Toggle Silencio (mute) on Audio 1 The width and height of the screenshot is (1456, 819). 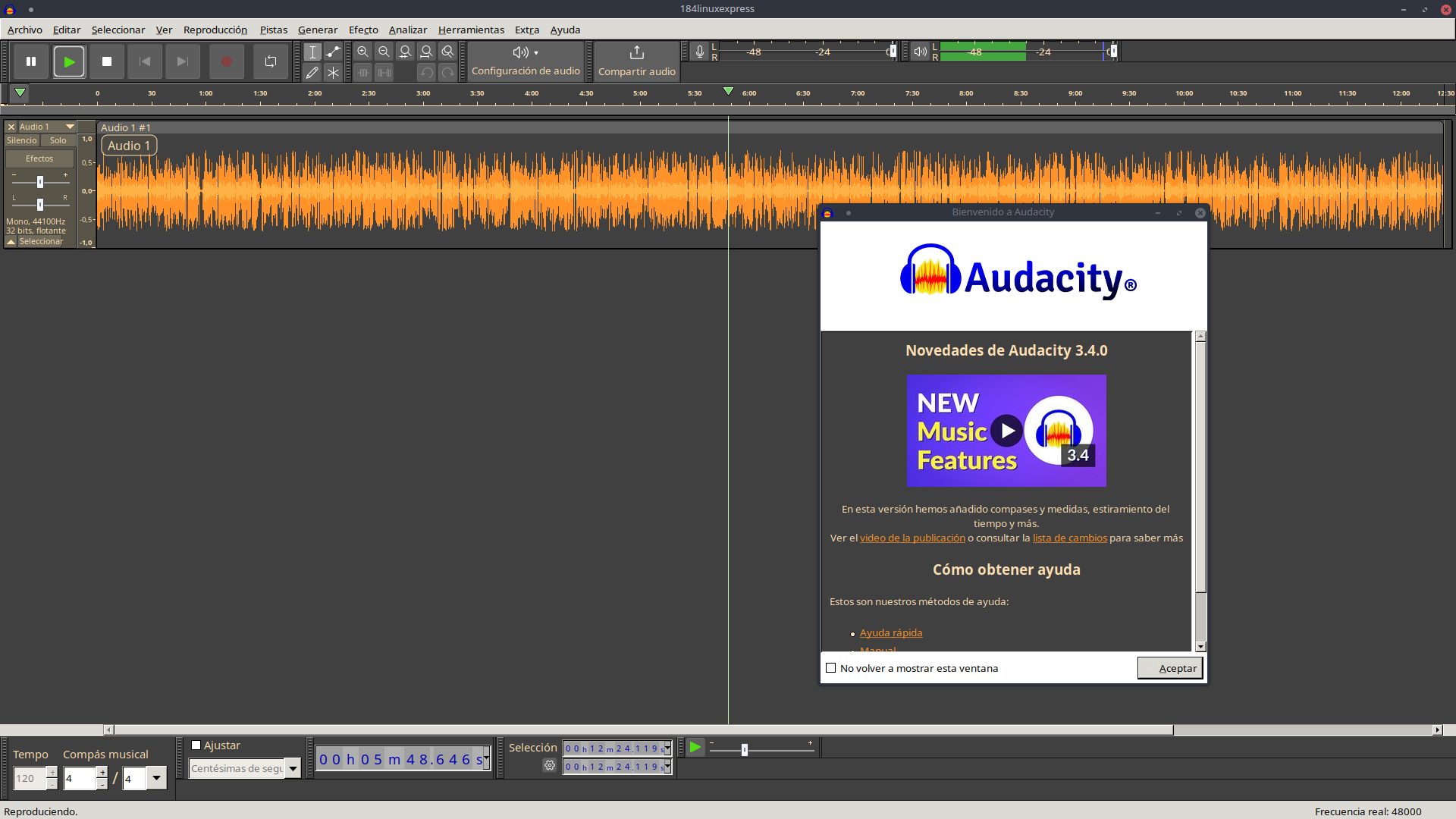(x=22, y=140)
